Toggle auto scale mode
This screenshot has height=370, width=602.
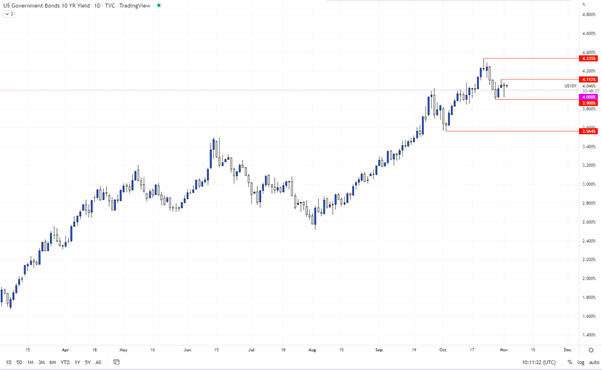point(594,362)
